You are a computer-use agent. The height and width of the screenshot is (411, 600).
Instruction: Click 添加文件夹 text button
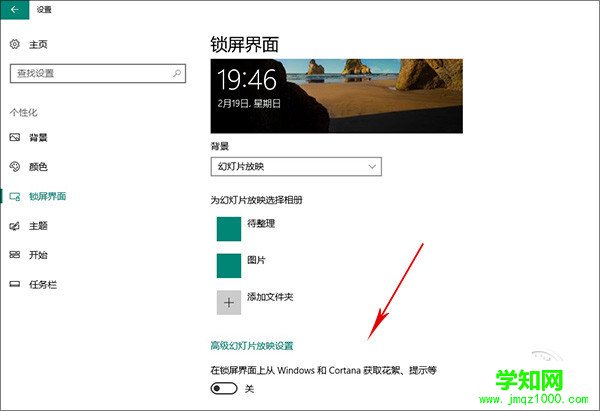pos(270,297)
